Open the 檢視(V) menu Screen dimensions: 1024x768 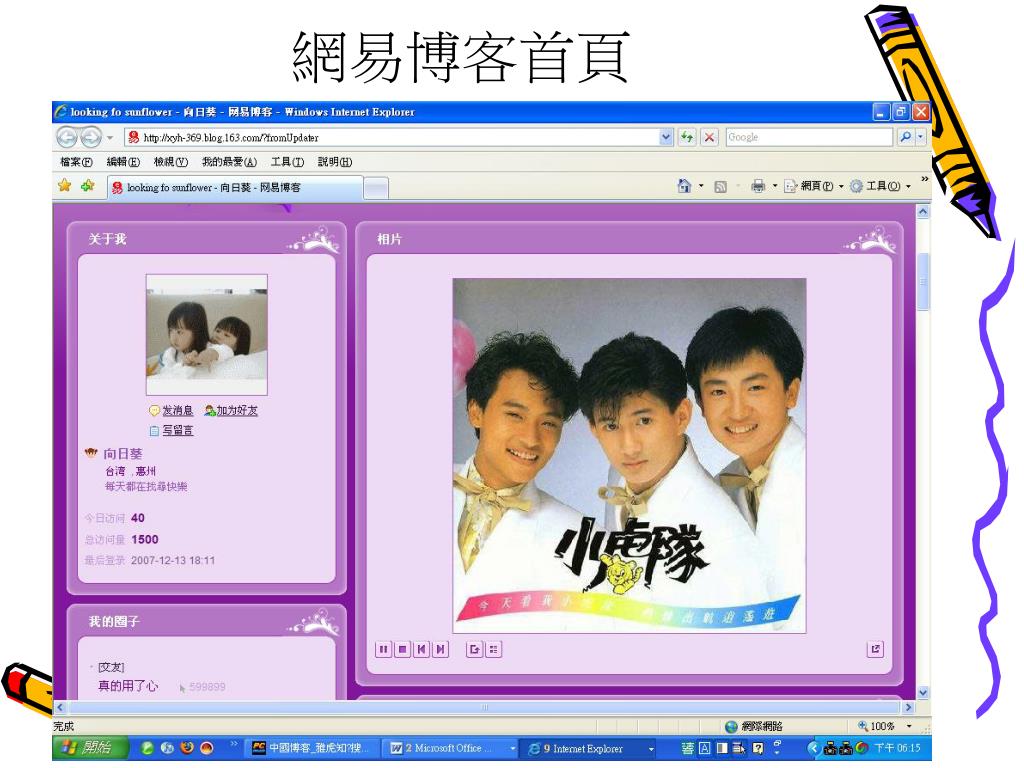pos(170,162)
